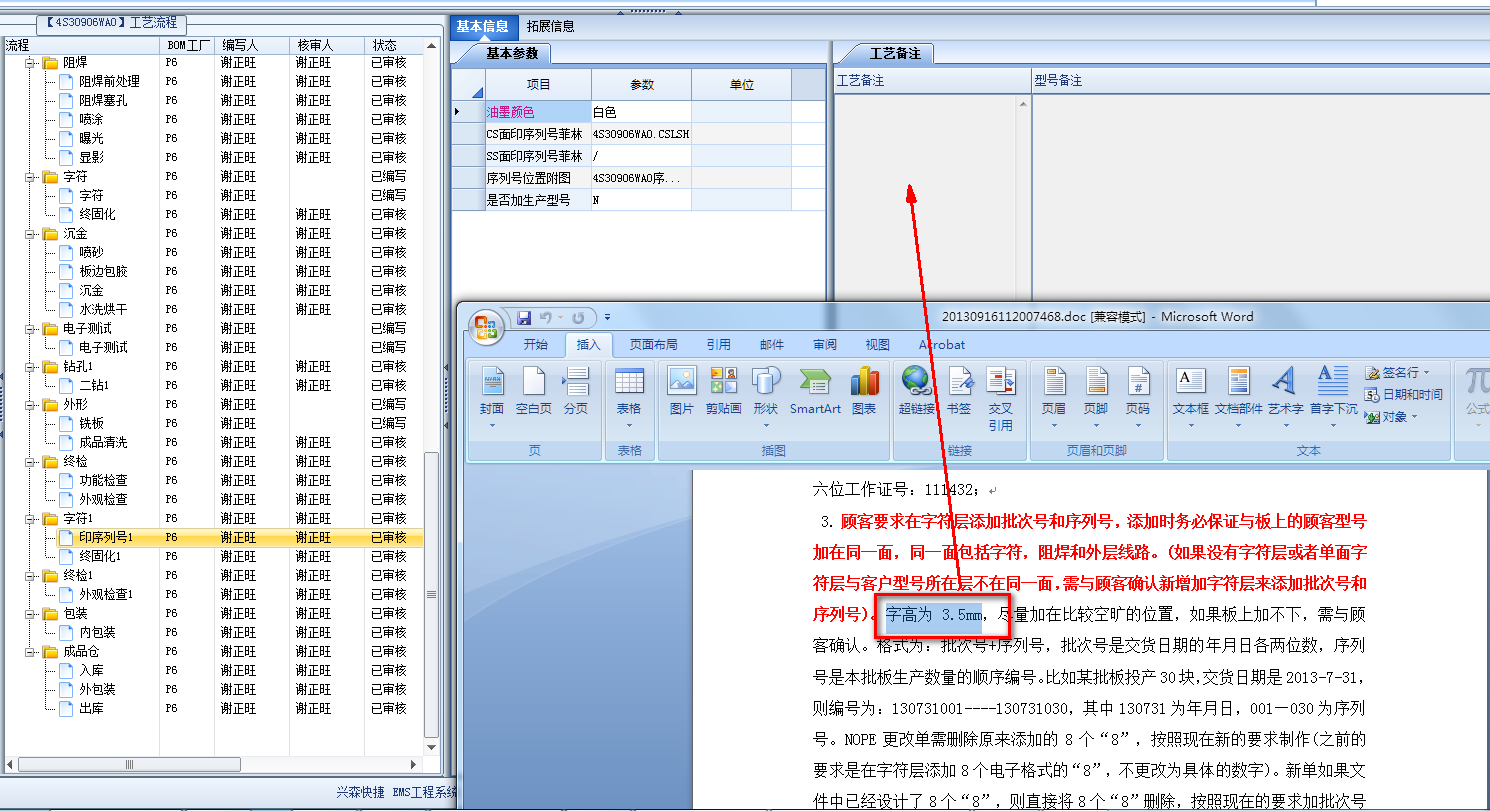The width and height of the screenshot is (1490, 811).
Task: Open the 审阅 ribbon tab
Action: (x=825, y=344)
